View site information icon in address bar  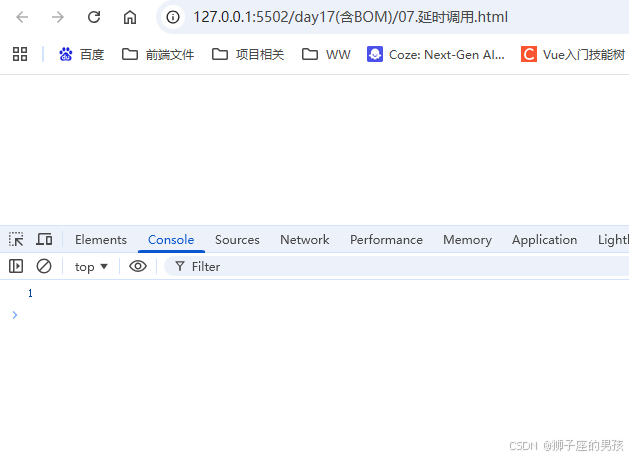click(x=173, y=17)
